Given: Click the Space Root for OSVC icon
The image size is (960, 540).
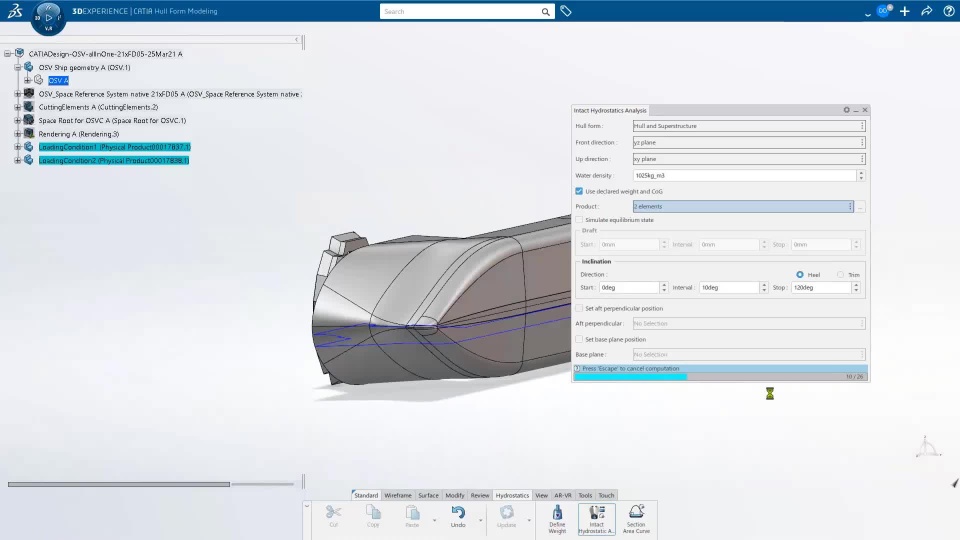Looking at the screenshot, I should [x=28, y=120].
